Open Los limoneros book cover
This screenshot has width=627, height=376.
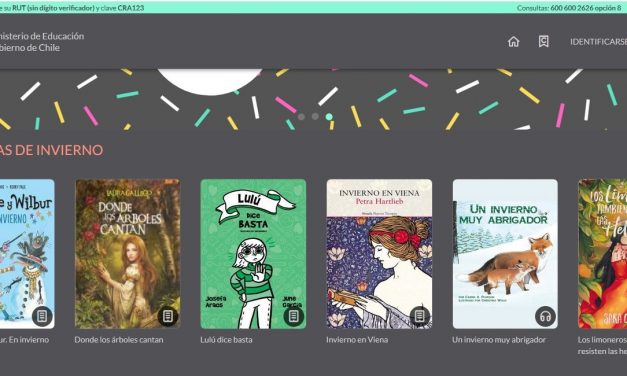tap(603, 254)
